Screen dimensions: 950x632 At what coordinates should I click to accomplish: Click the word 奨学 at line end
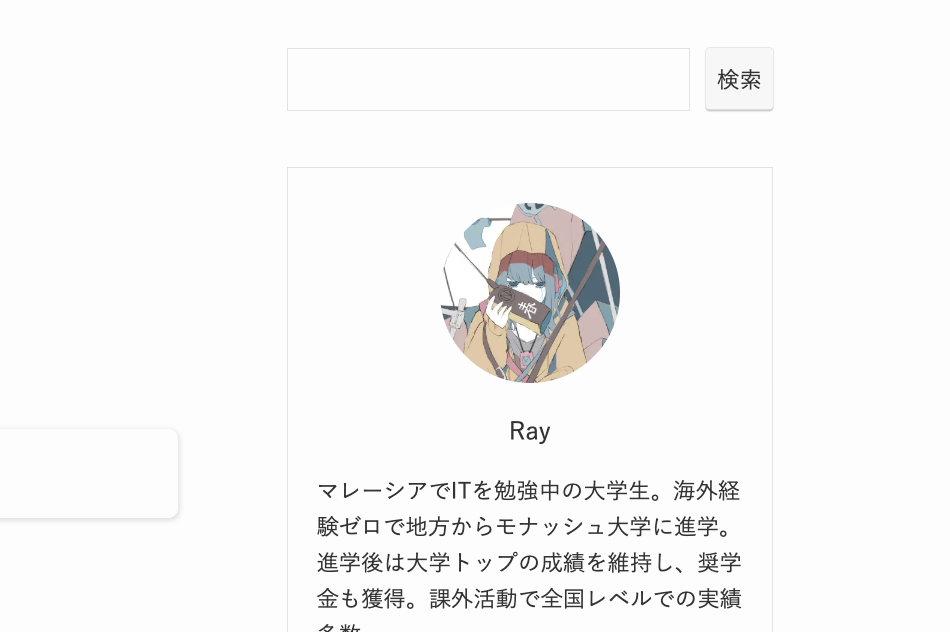pyautogui.click(x=719, y=563)
